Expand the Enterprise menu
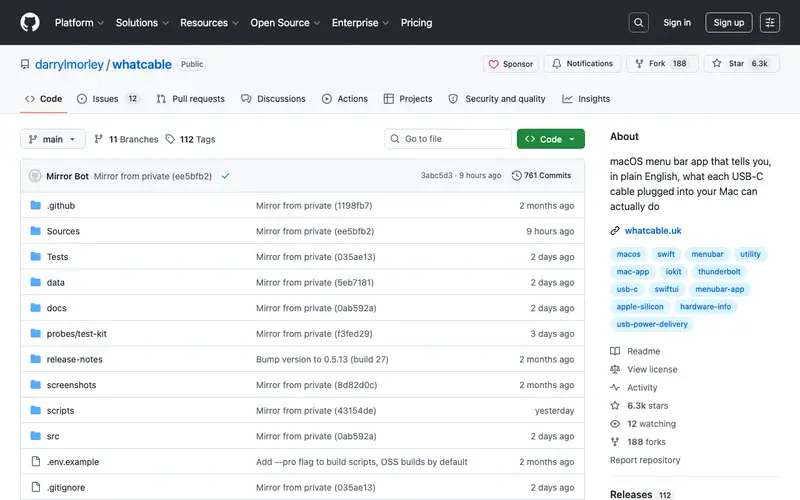The width and height of the screenshot is (800, 500). 360,22
